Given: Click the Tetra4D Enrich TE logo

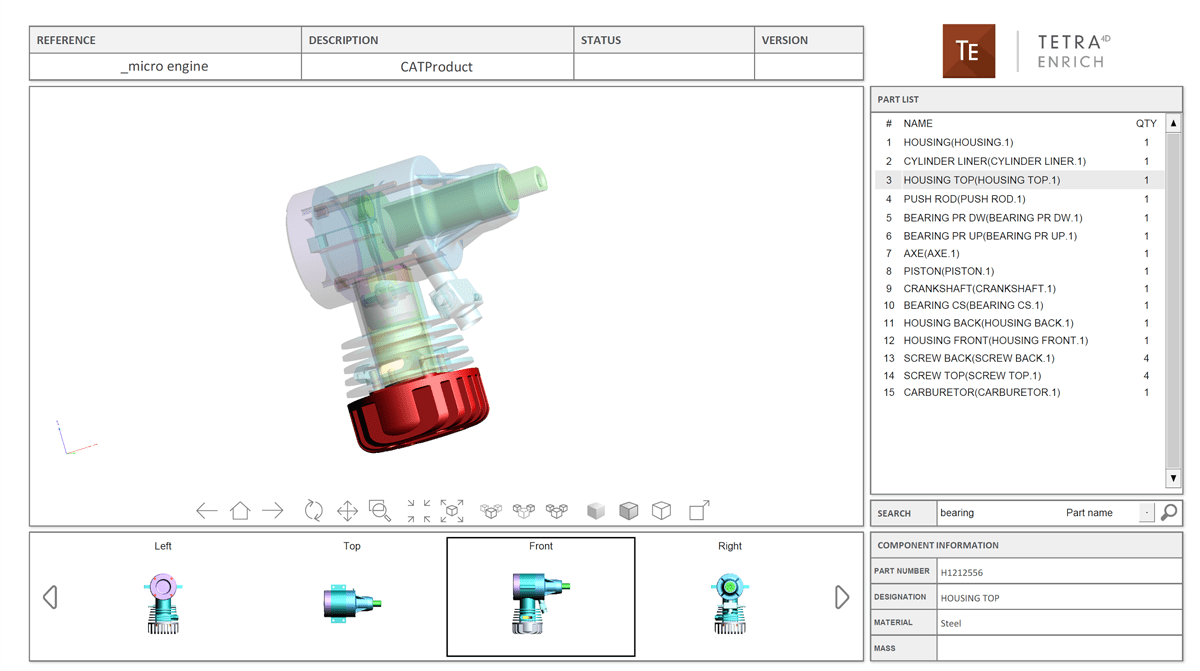Looking at the screenshot, I should pyautogui.click(x=969, y=51).
